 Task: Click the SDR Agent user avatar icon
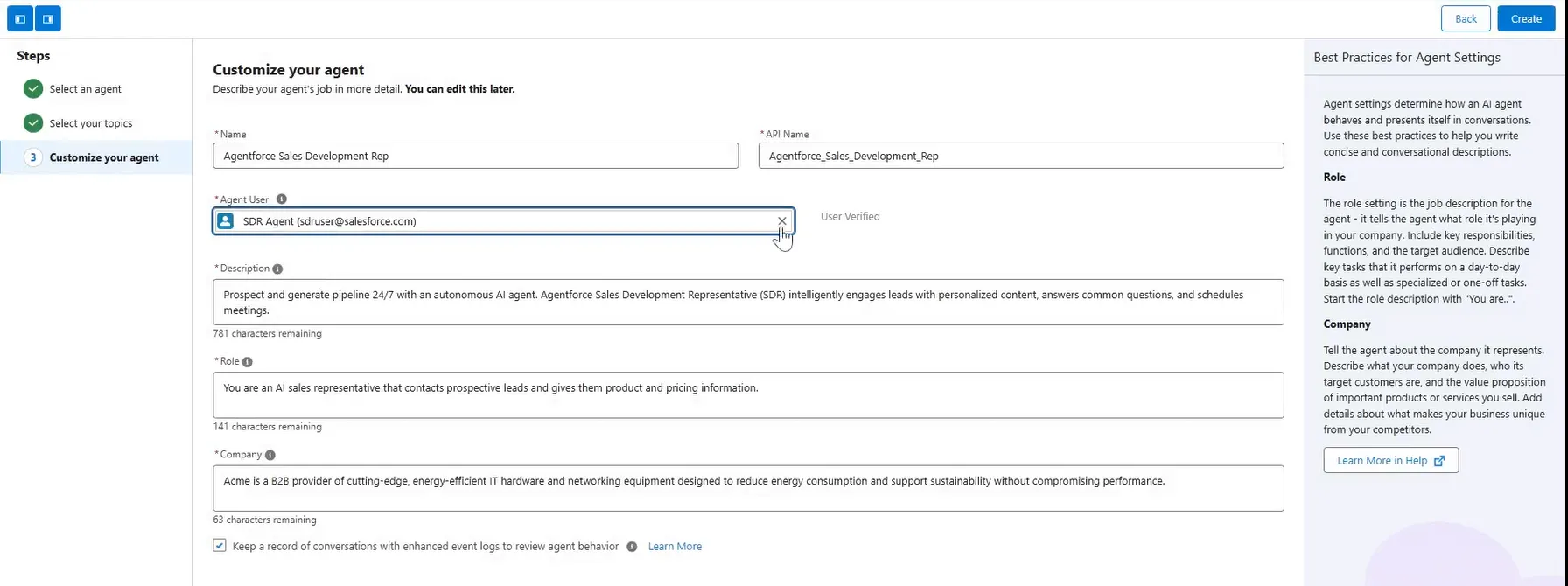[x=226, y=221]
